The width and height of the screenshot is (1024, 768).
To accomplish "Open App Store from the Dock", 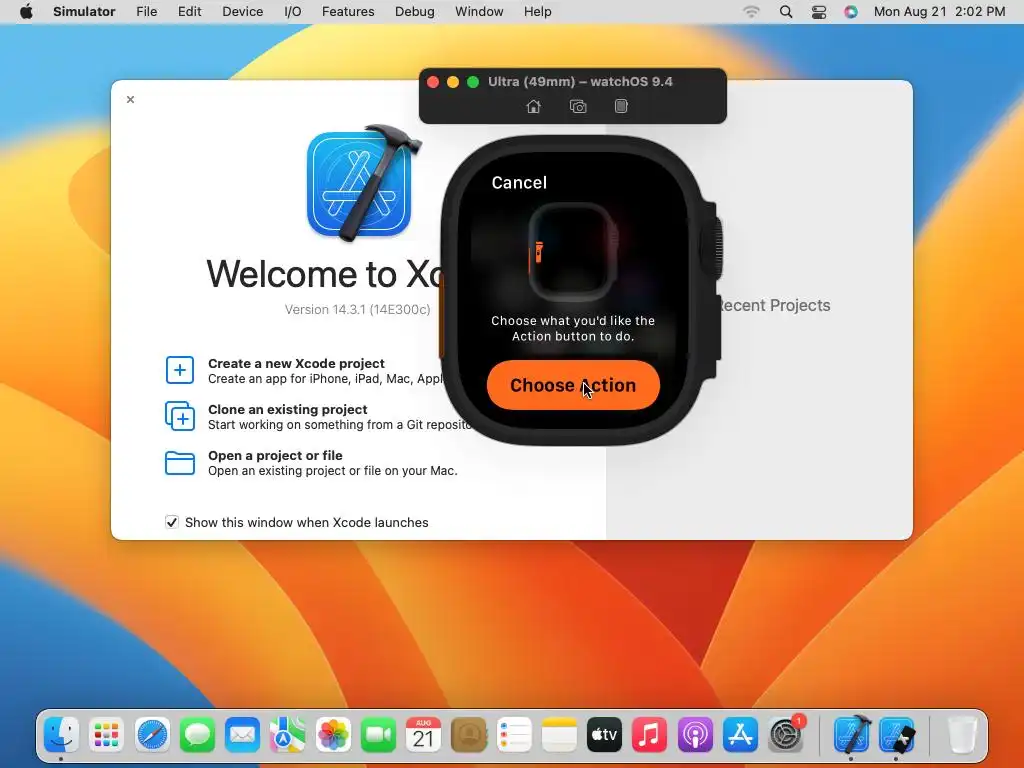I will pyautogui.click(x=740, y=735).
